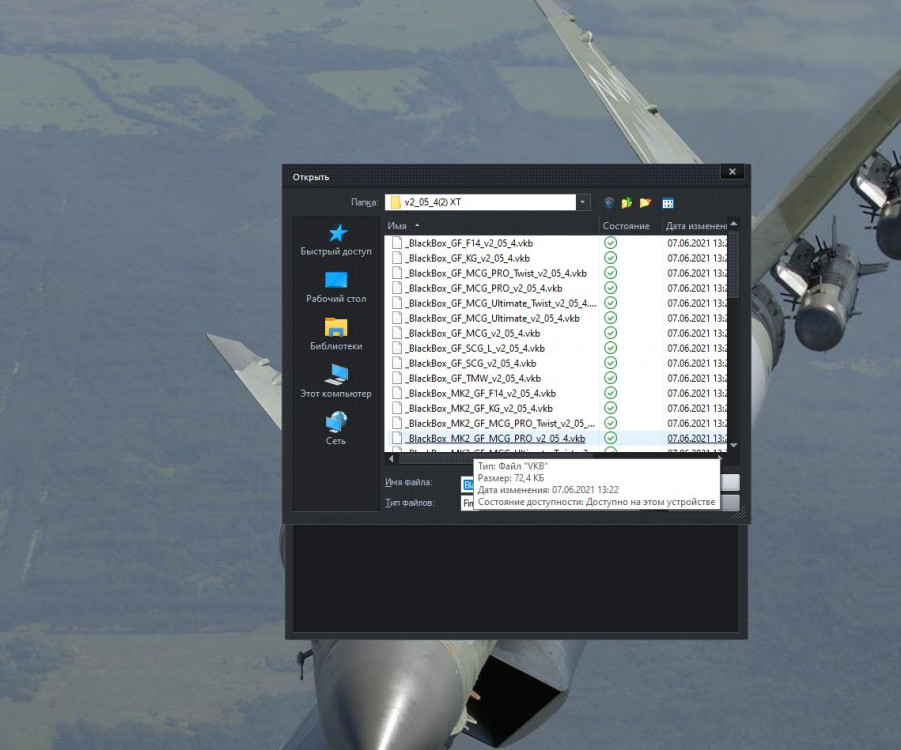901x750 pixels.
Task: Click file icon of _BlackBox_GF_F14_v2_05_4.vkb
Action: click(397, 243)
